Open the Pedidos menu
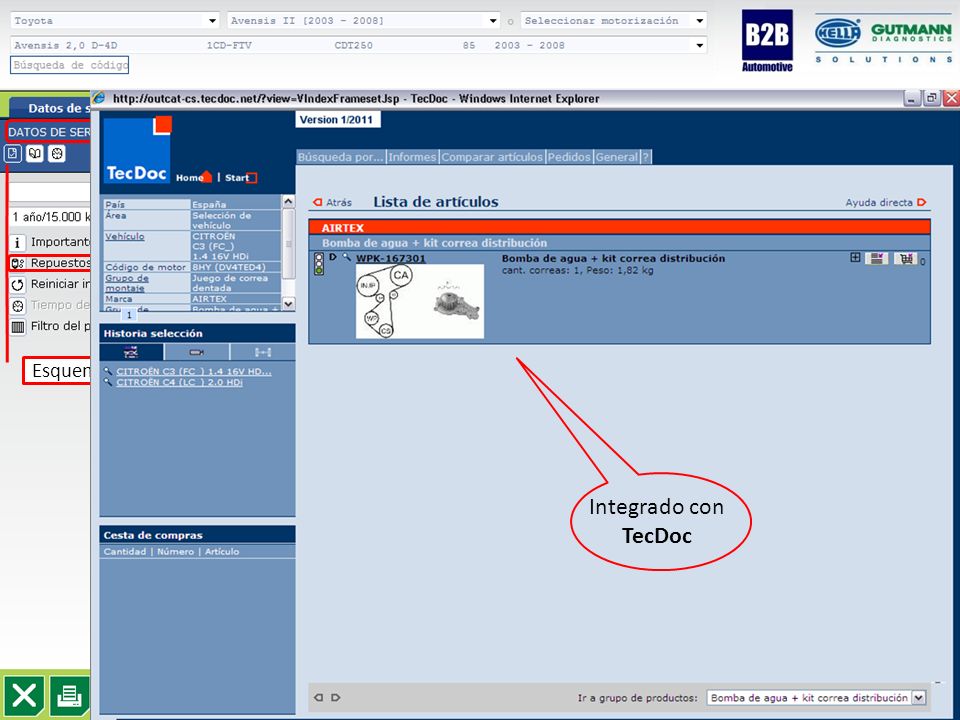 click(569, 157)
